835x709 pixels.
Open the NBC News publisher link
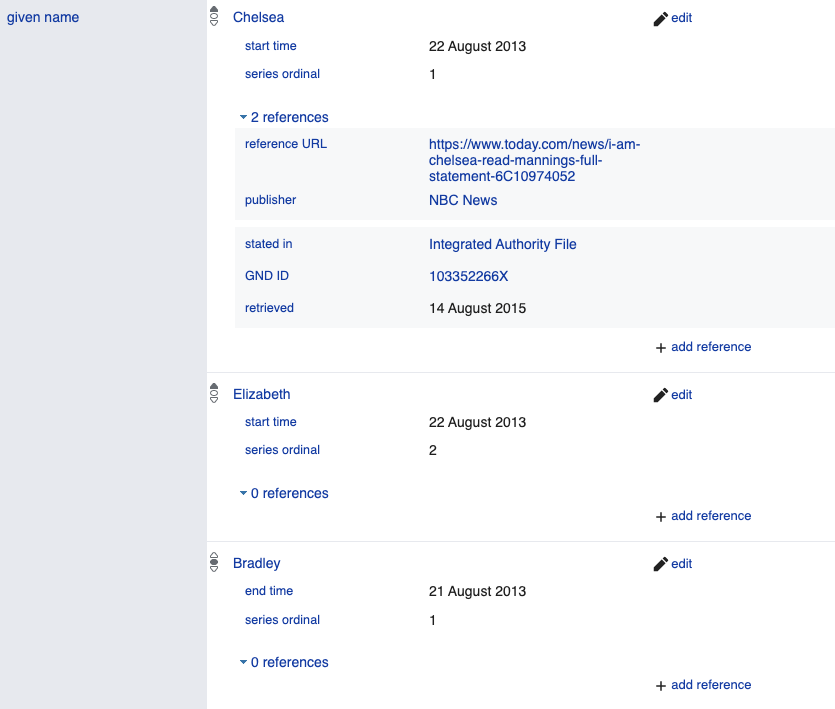tap(463, 200)
